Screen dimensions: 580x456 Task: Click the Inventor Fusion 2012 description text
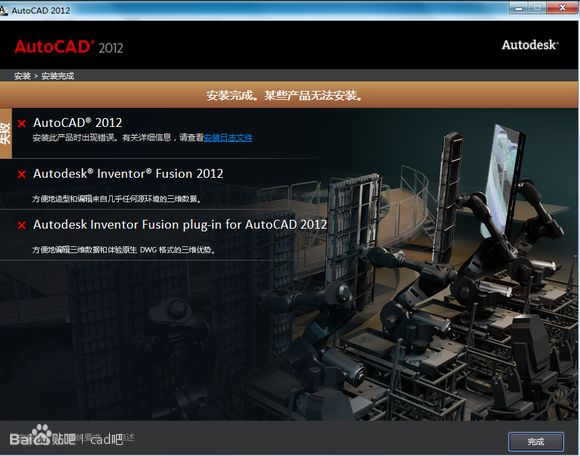117,199
